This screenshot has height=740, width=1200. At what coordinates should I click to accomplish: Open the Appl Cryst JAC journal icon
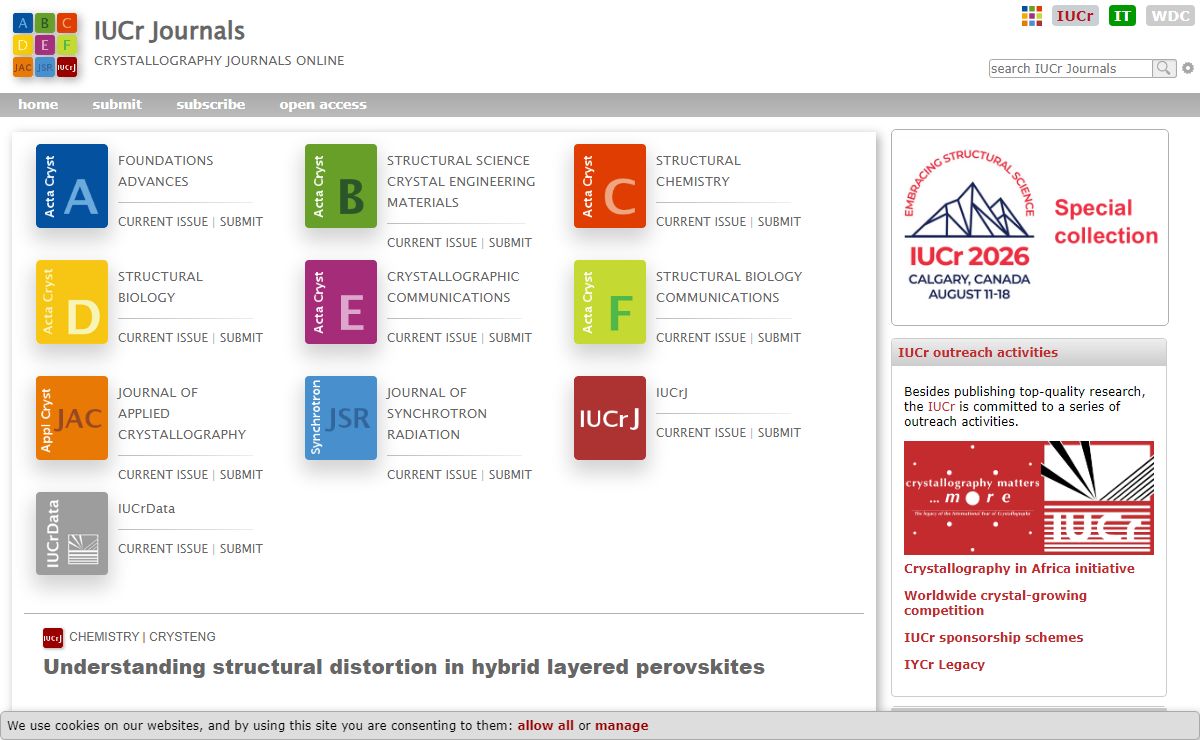coord(72,418)
